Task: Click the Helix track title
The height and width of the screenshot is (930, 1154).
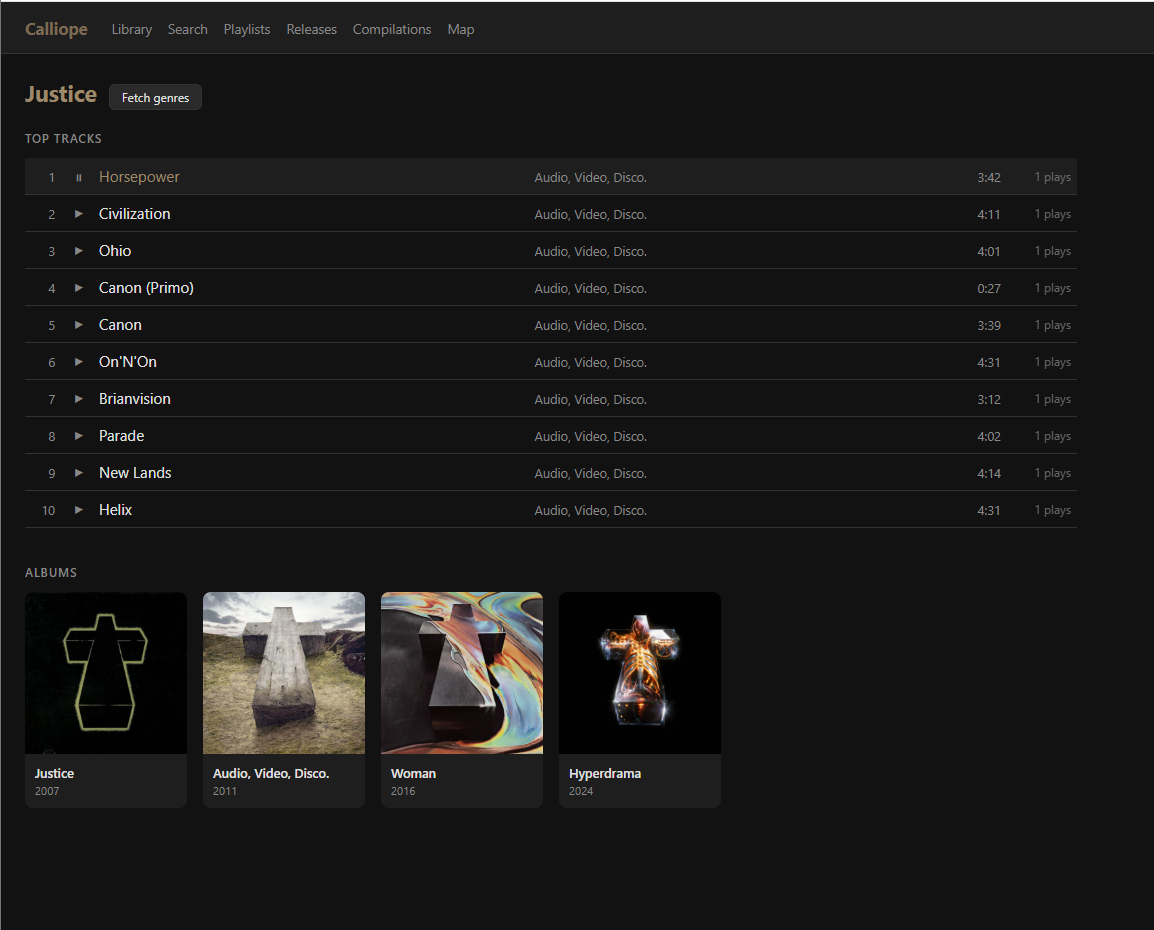Action: point(116,510)
